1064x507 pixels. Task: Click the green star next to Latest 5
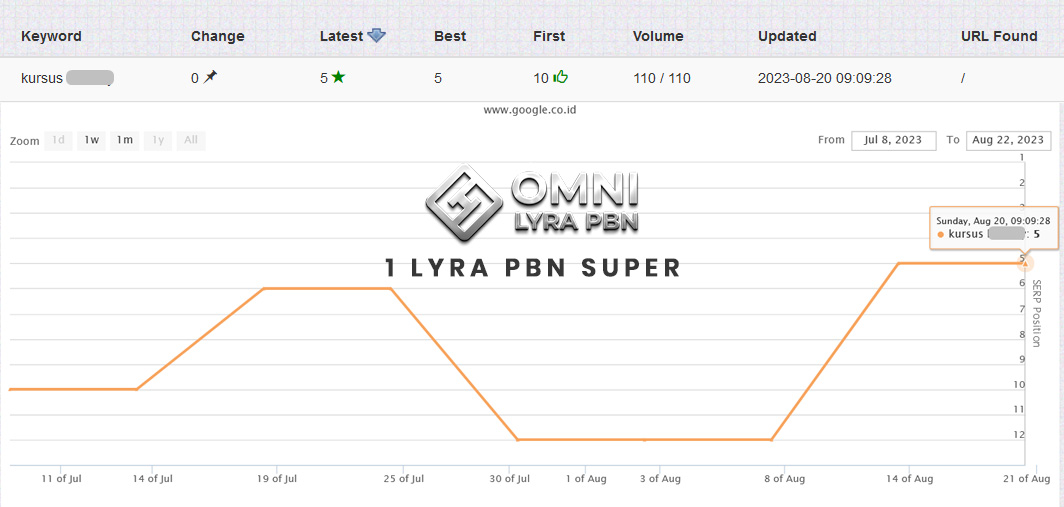(x=338, y=77)
